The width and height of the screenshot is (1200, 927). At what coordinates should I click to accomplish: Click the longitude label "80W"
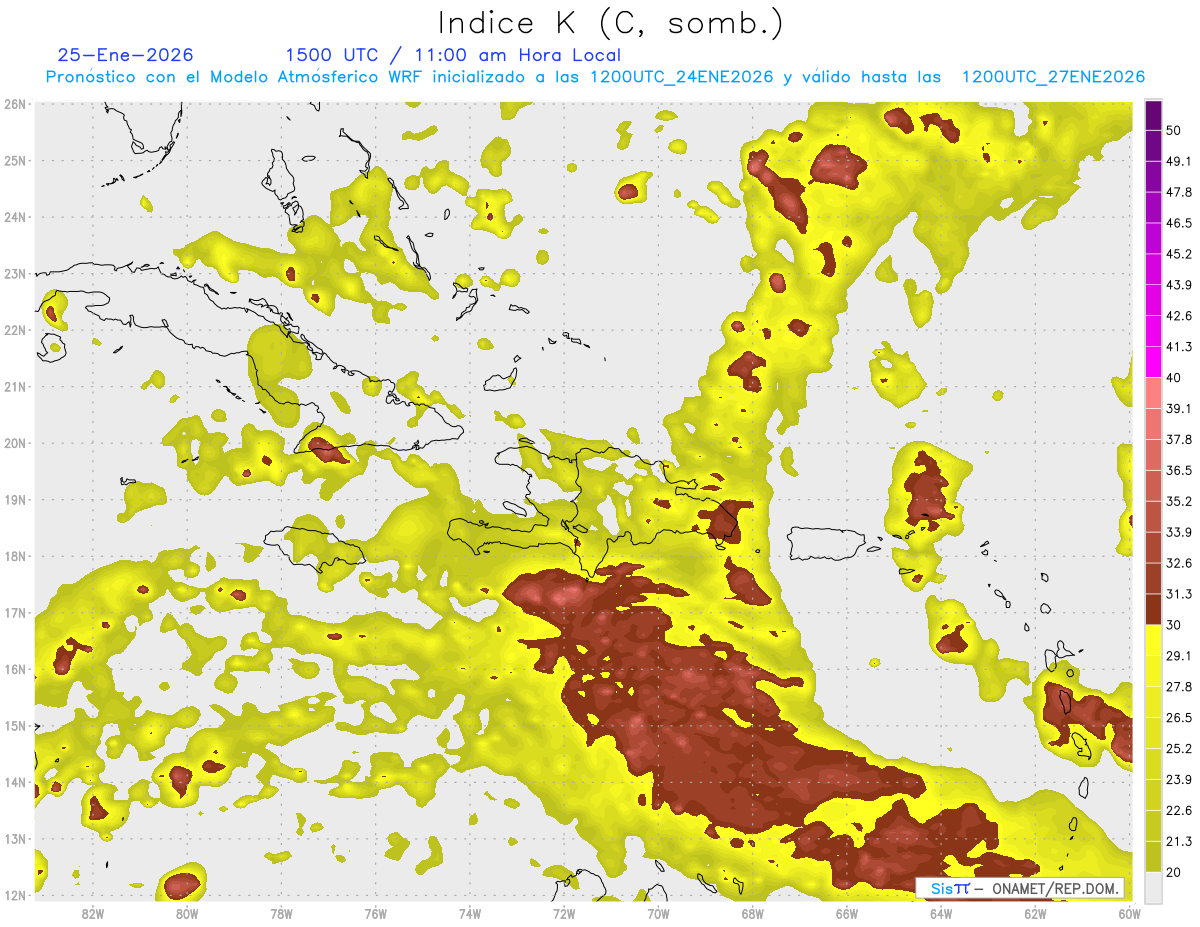(186, 914)
